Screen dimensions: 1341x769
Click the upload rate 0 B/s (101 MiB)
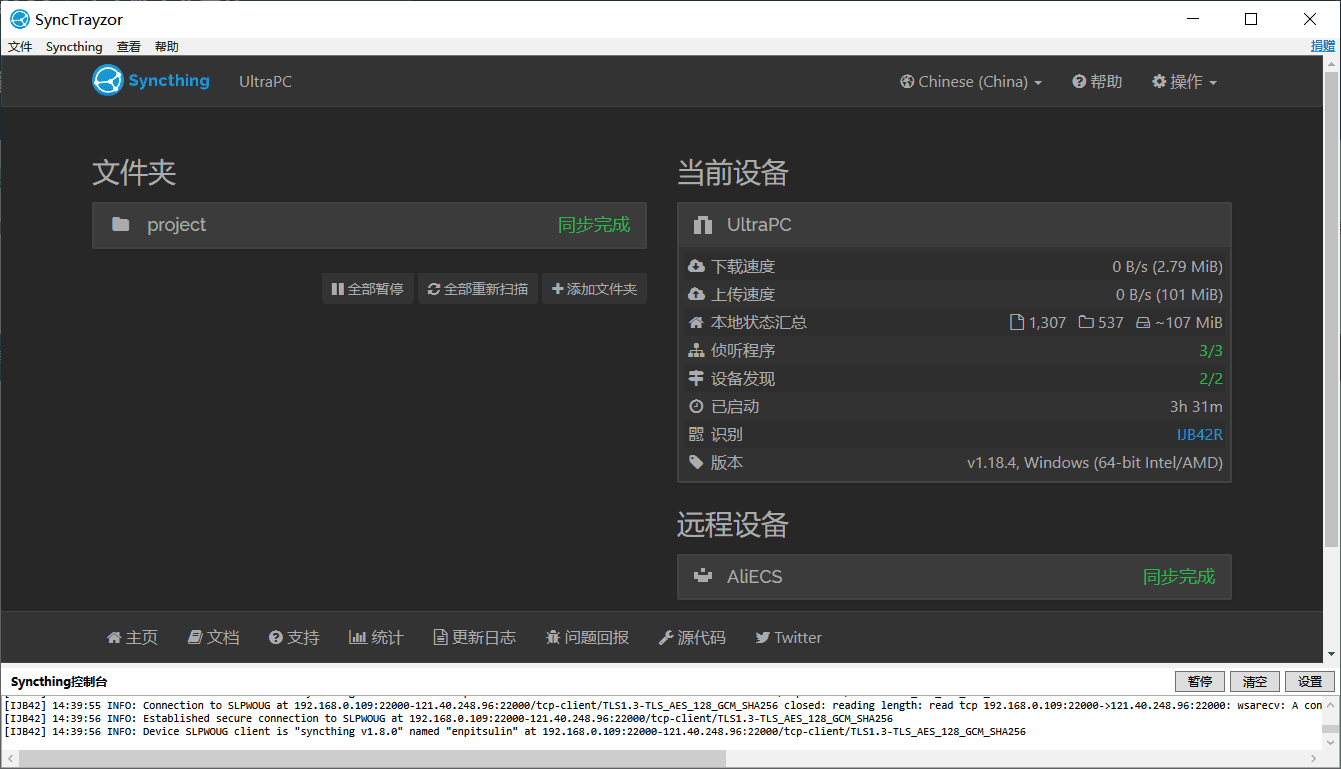point(1169,295)
